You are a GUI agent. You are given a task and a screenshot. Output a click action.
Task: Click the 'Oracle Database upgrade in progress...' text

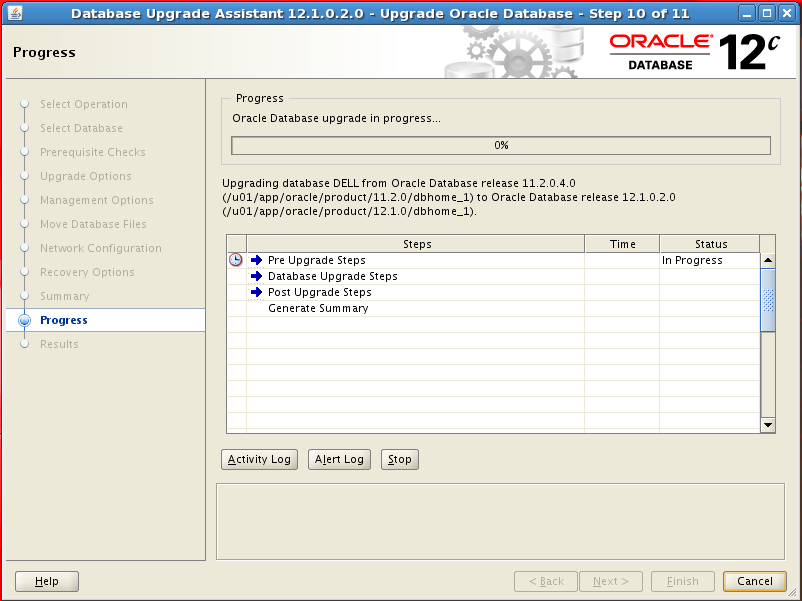(336, 118)
